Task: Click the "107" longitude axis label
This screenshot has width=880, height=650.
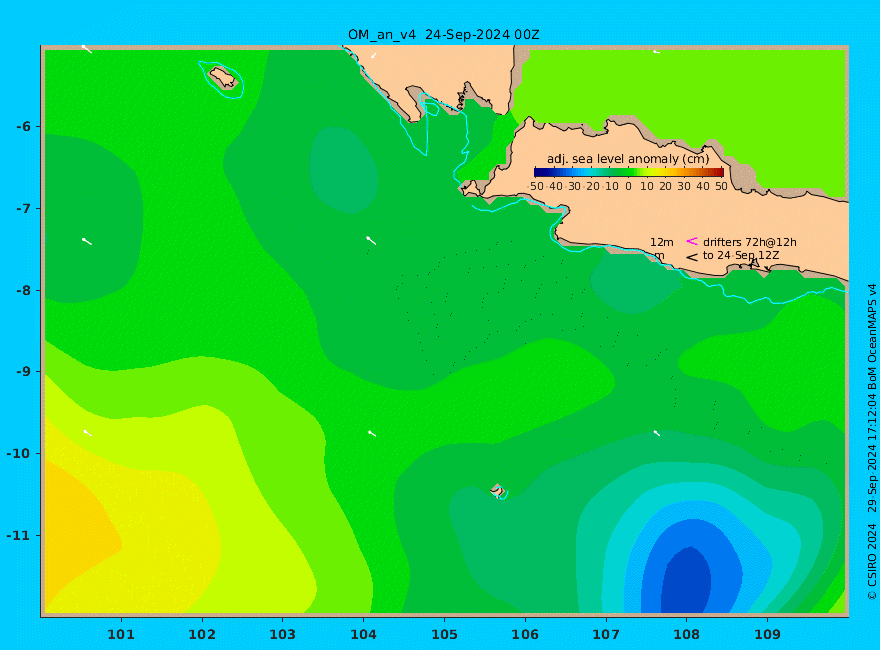Action: tap(606, 635)
